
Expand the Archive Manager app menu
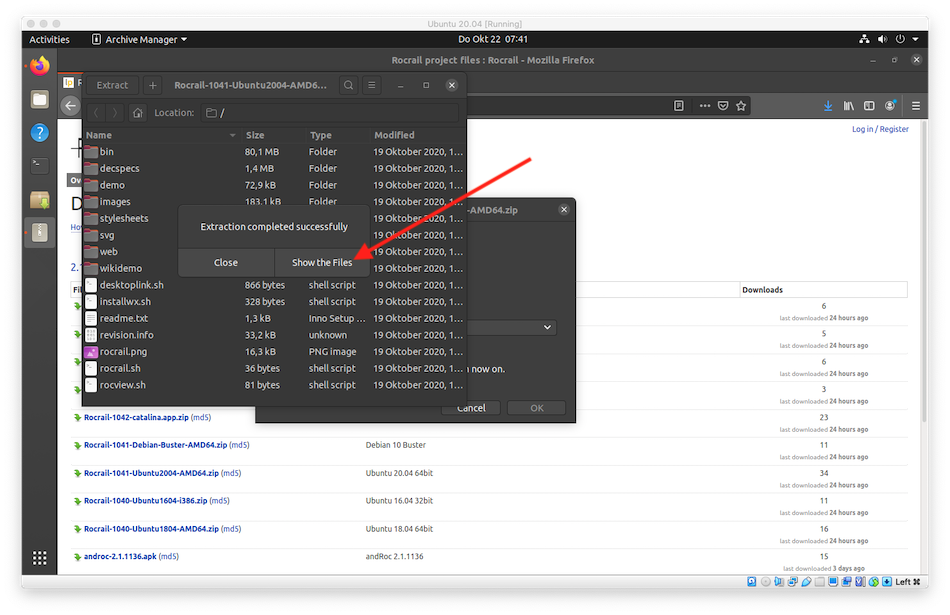139,40
